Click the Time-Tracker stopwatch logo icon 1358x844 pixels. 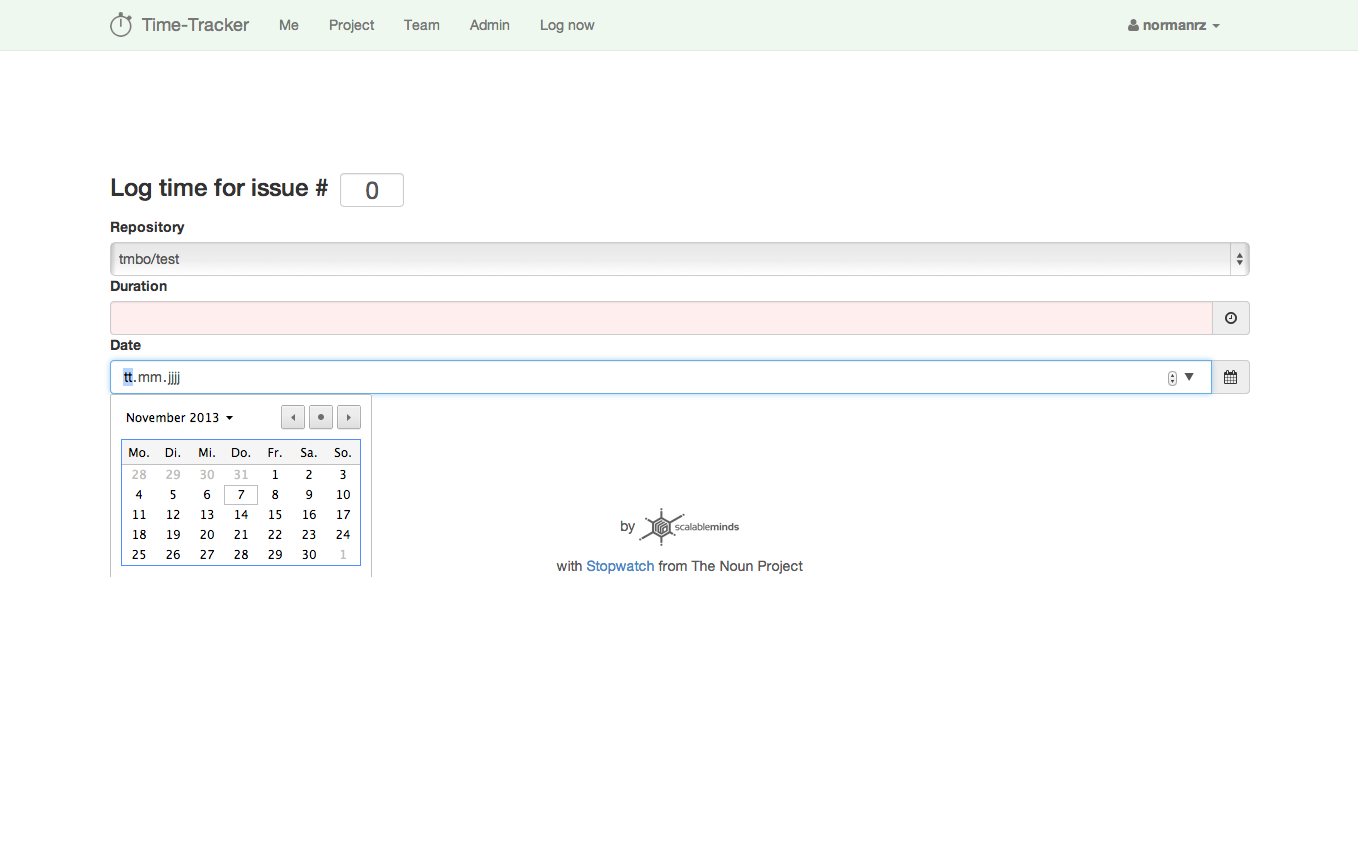pyautogui.click(x=121, y=25)
